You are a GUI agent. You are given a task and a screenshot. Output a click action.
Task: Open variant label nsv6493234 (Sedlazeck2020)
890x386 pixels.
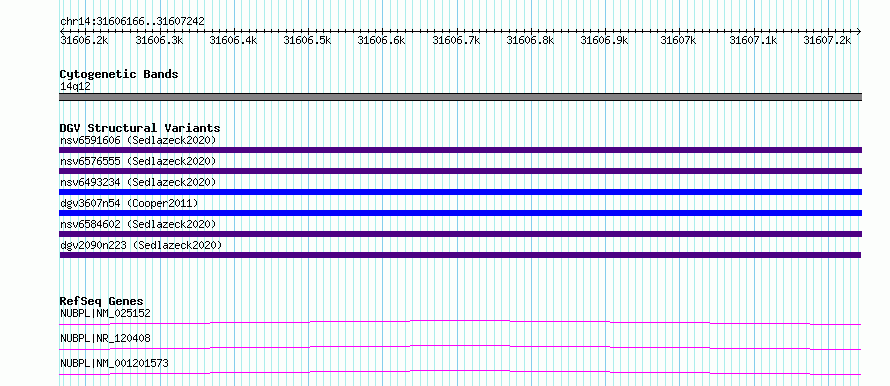138,182
